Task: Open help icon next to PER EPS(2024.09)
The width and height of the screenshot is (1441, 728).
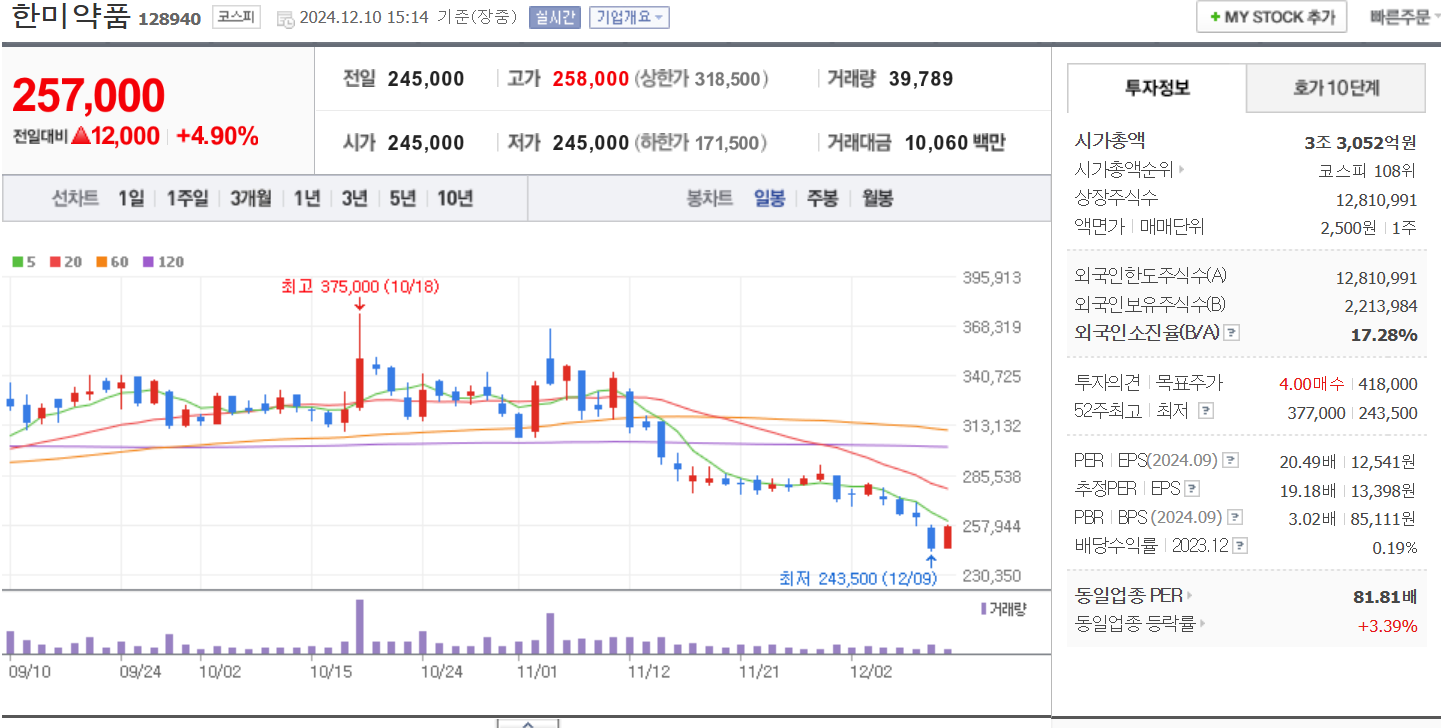Action: coord(1231,461)
